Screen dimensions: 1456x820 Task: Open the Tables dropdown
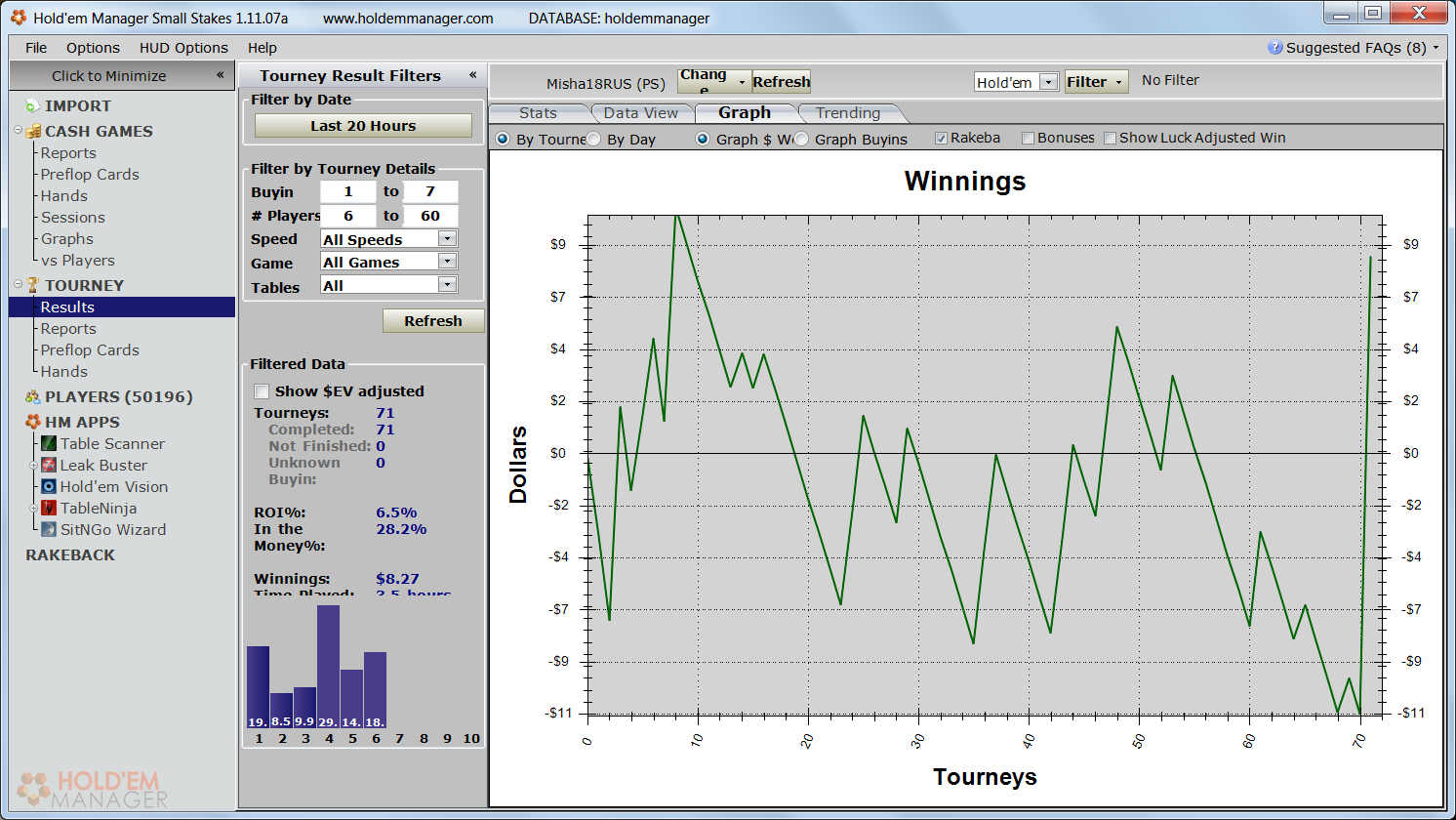[x=447, y=284]
